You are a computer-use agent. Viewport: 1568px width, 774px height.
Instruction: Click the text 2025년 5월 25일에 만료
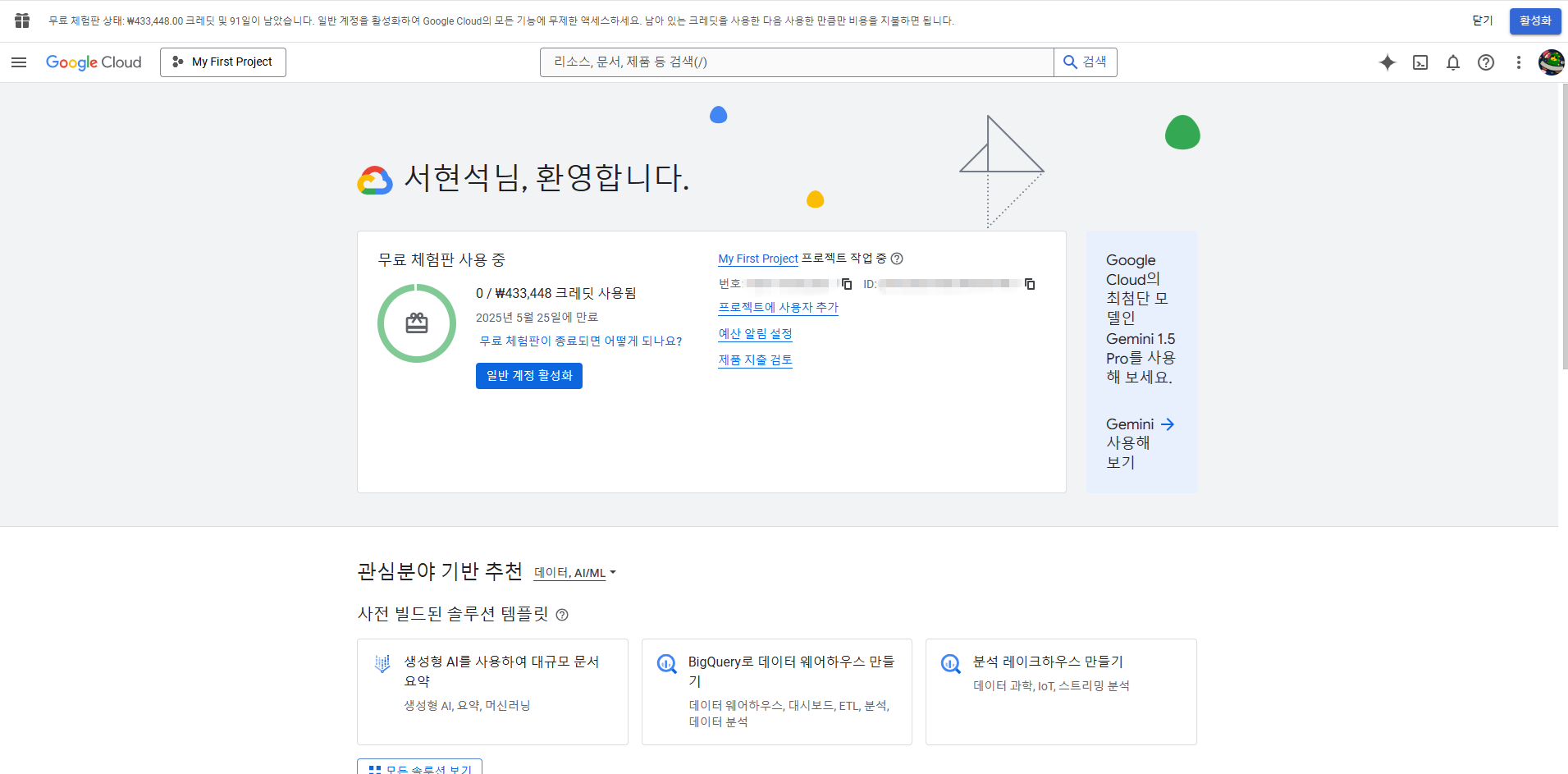(x=537, y=318)
